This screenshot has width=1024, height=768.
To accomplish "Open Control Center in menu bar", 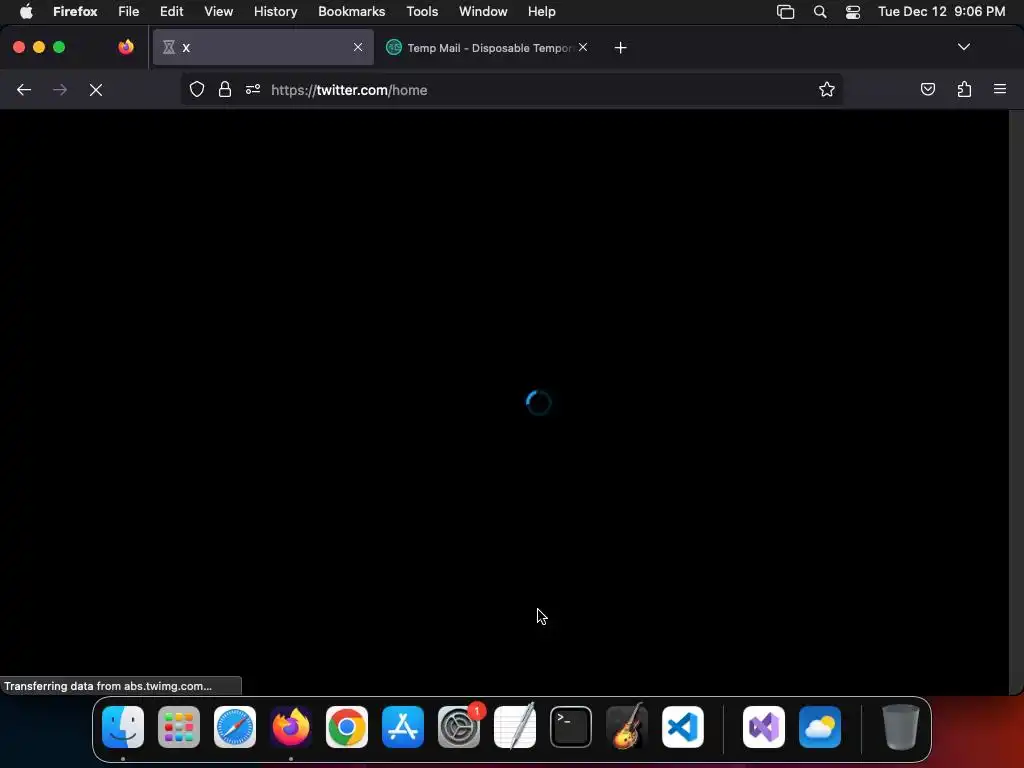I will [x=852, y=12].
